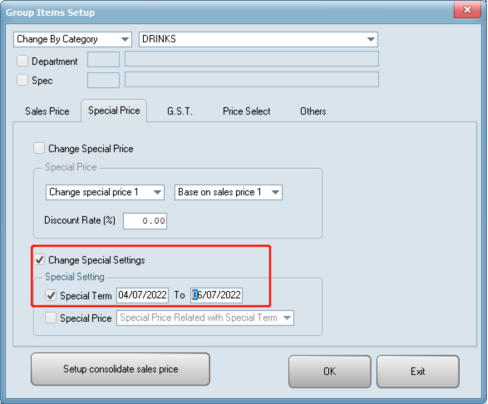Expand the Base on sales price 1 dropdown

point(228,192)
